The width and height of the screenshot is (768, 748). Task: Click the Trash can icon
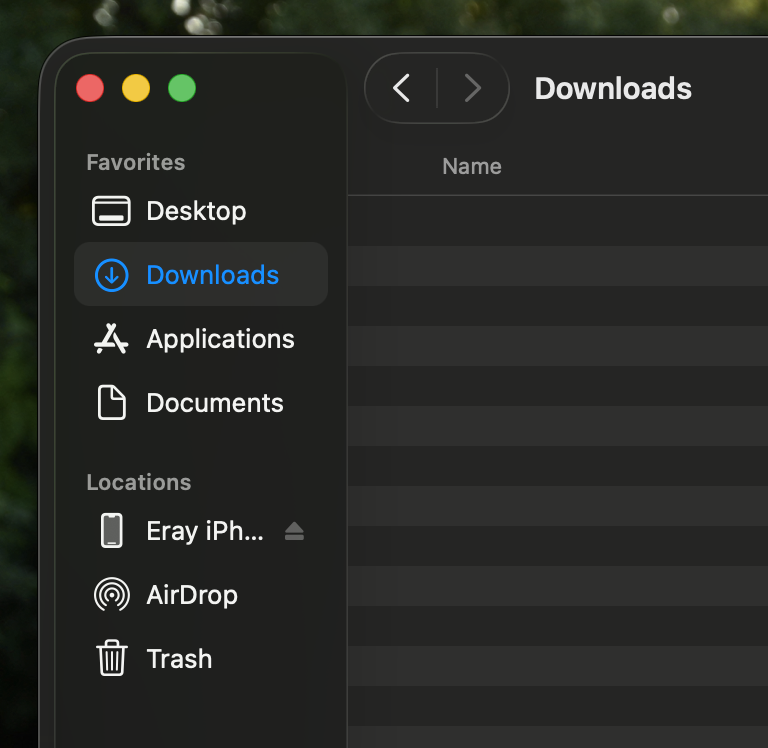(112, 658)
